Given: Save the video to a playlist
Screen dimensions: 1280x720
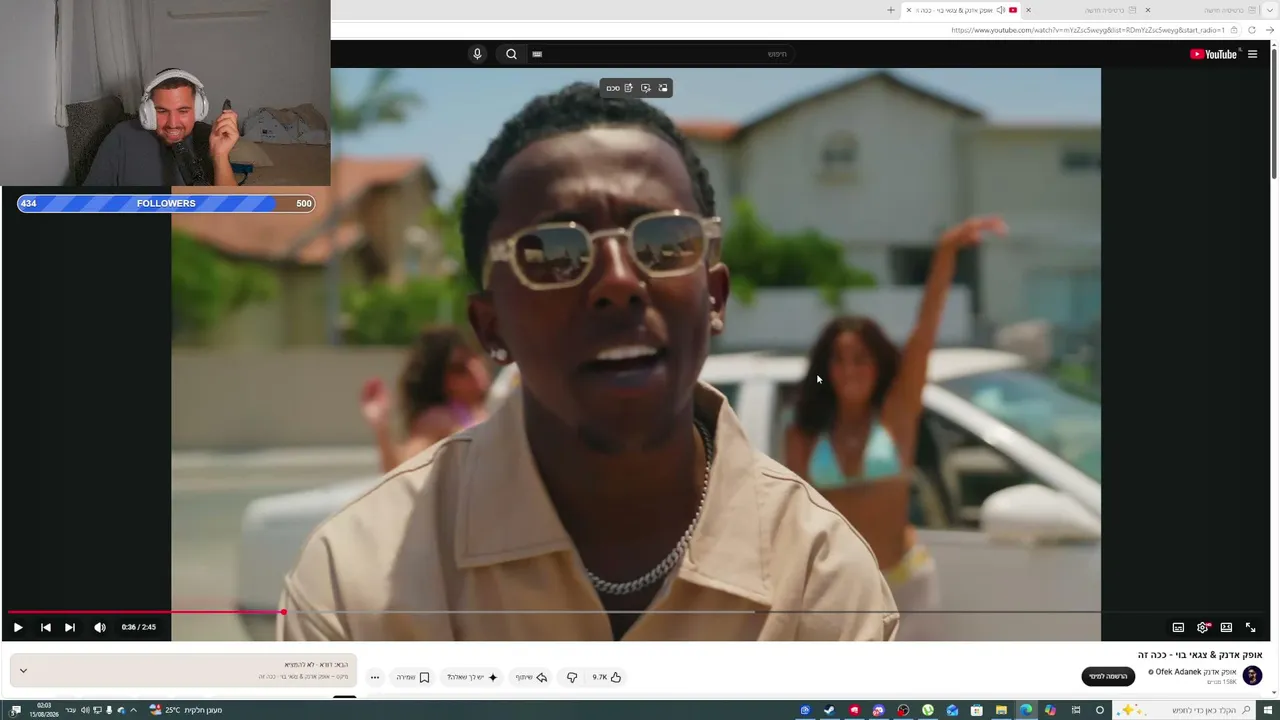Looking at the screenshot, I should point(412,677).
